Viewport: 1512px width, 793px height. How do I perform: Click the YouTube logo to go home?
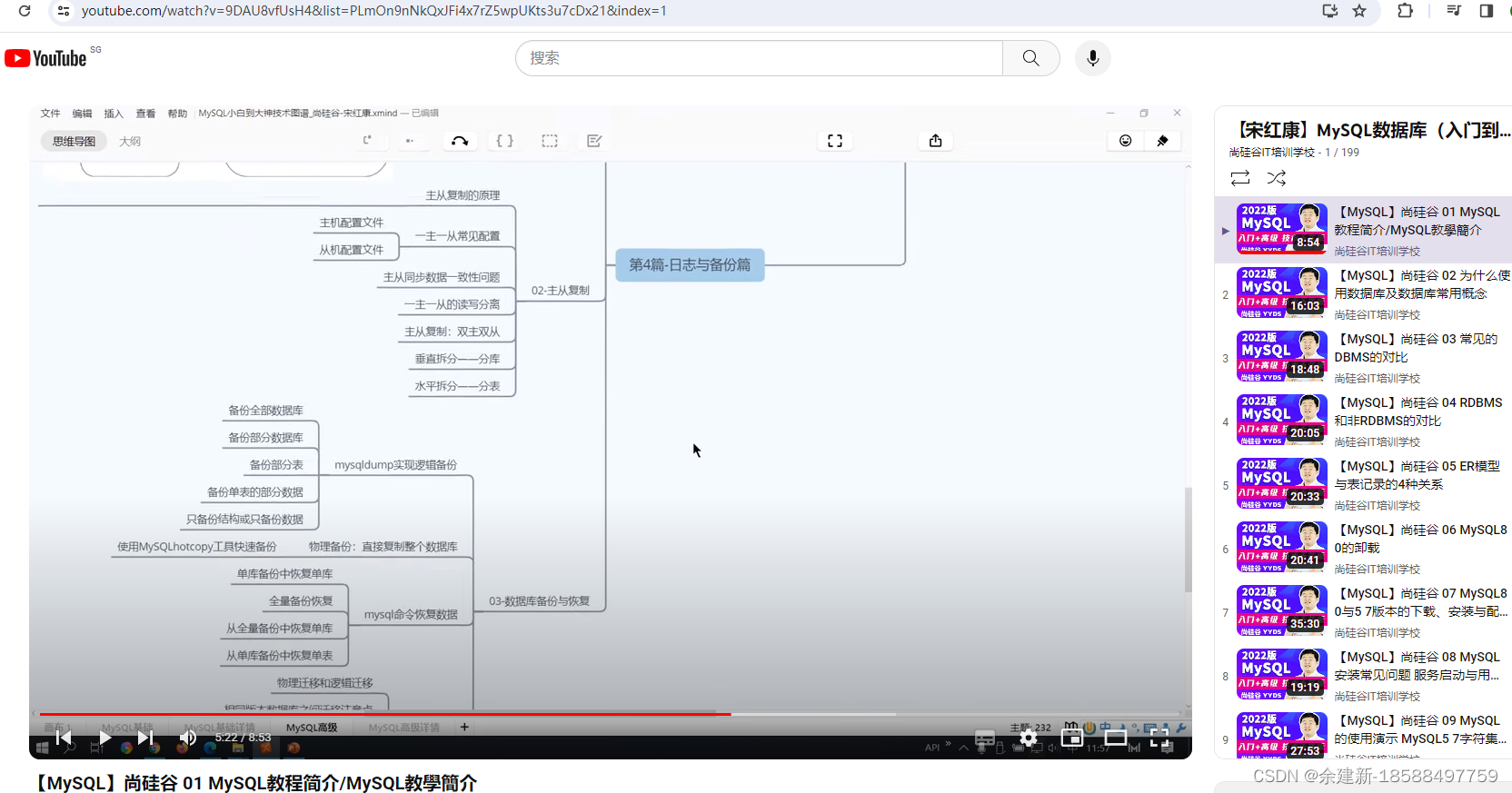[45, 58]
